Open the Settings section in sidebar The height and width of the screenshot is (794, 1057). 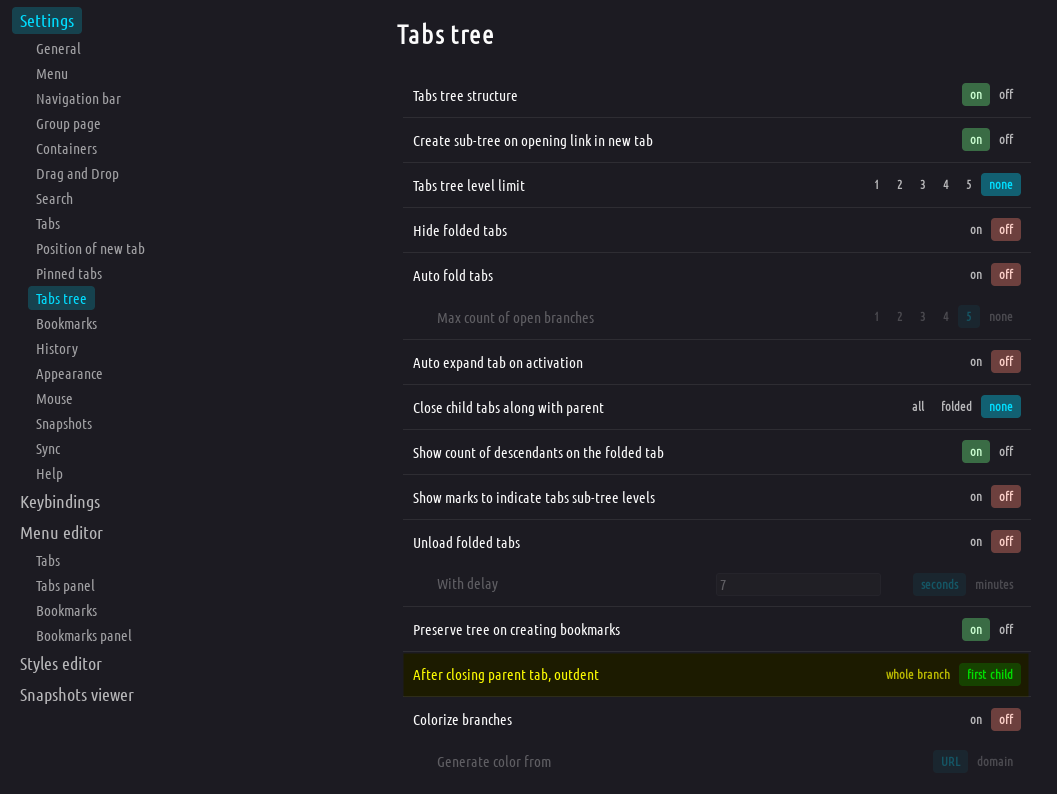pyautogui.click(x=47, y=21)
